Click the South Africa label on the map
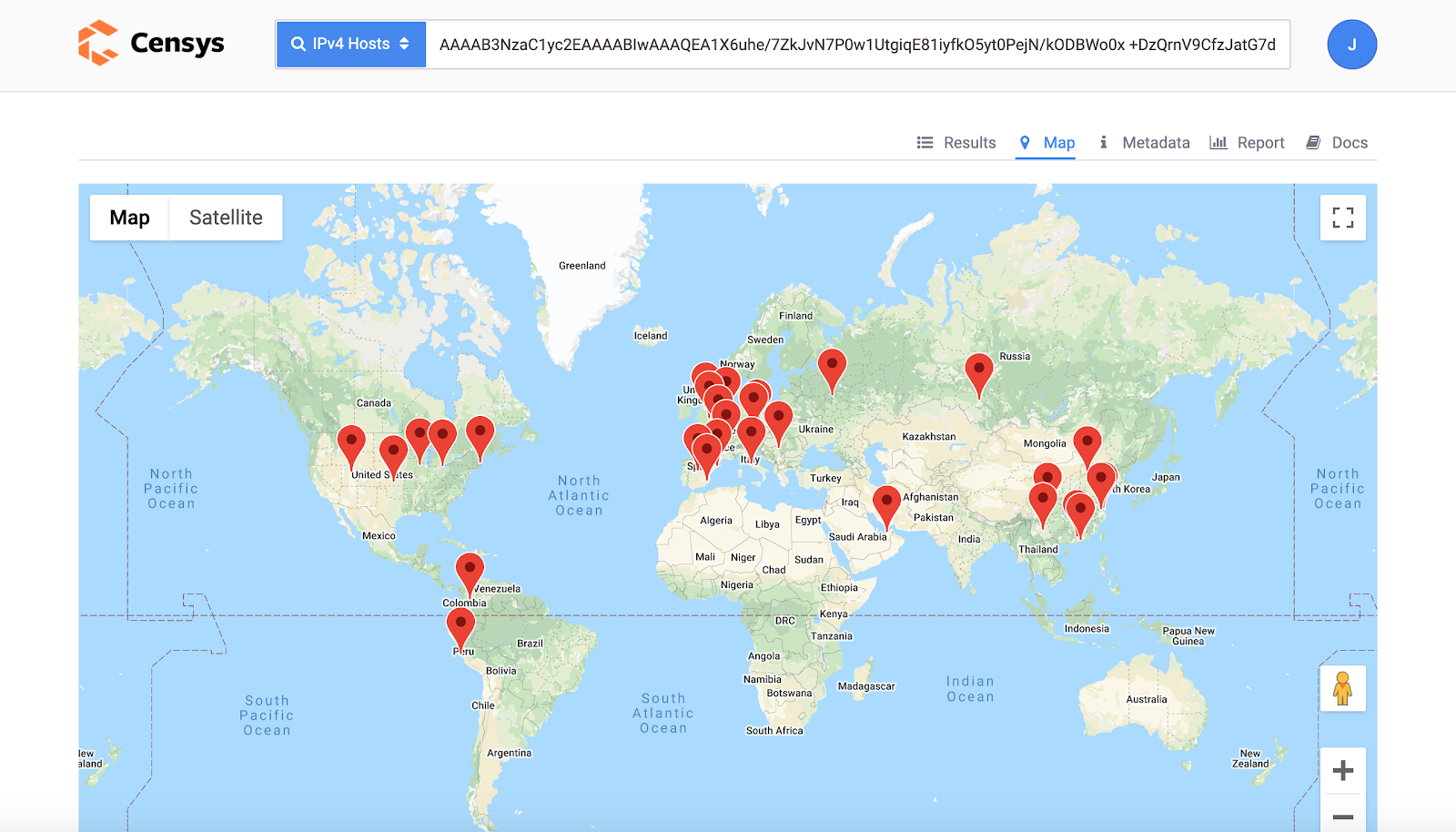1456x832 pixels. point(774,731)
